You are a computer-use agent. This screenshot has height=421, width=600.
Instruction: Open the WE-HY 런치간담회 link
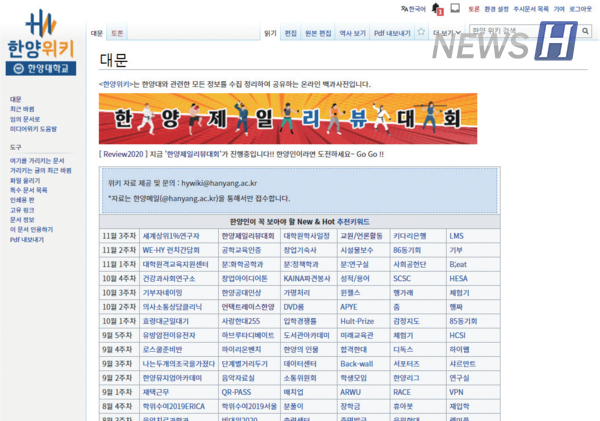tap(171, 250)
